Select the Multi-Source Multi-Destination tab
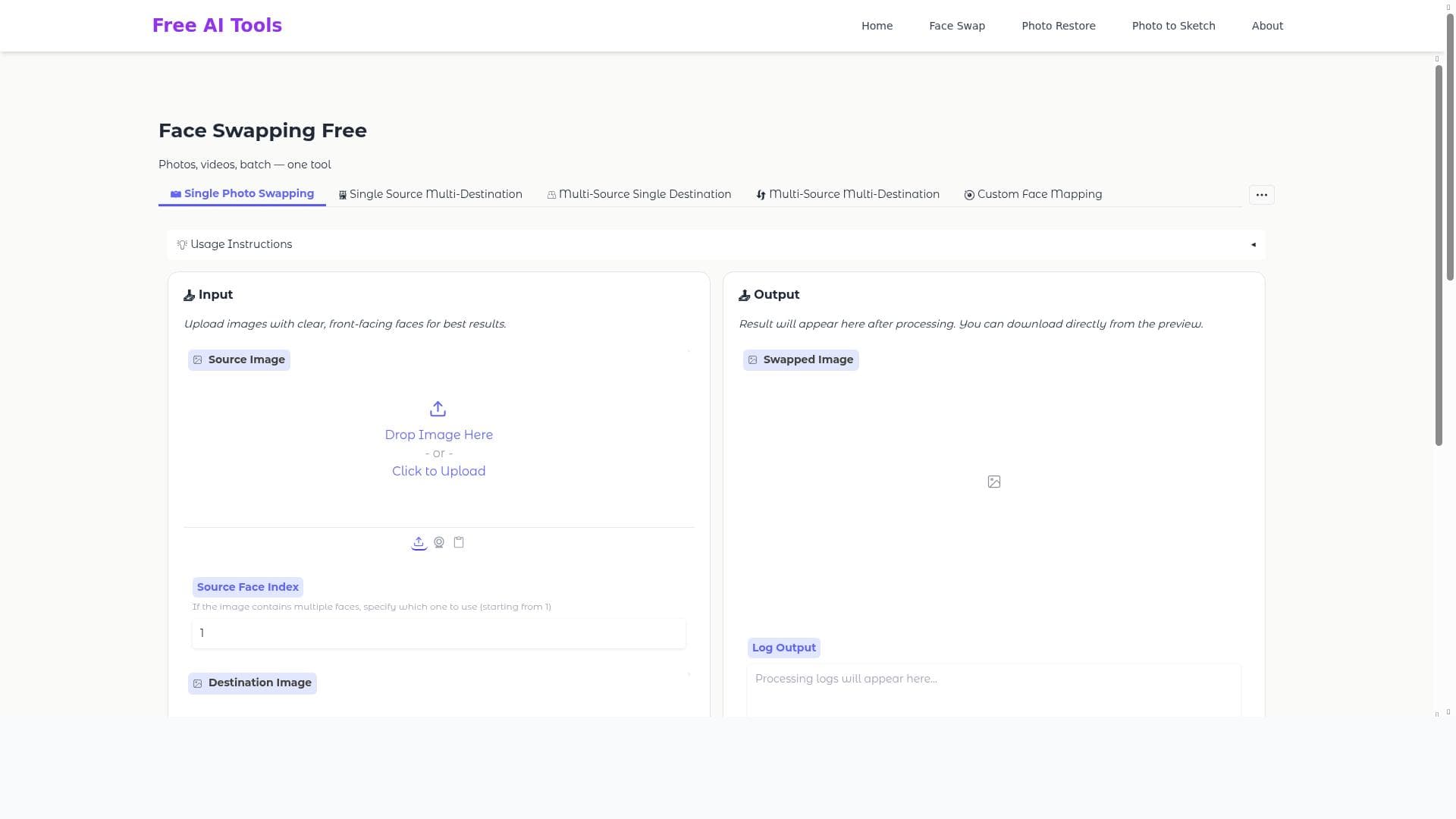The image size is (1456, 819). point(848,194)
